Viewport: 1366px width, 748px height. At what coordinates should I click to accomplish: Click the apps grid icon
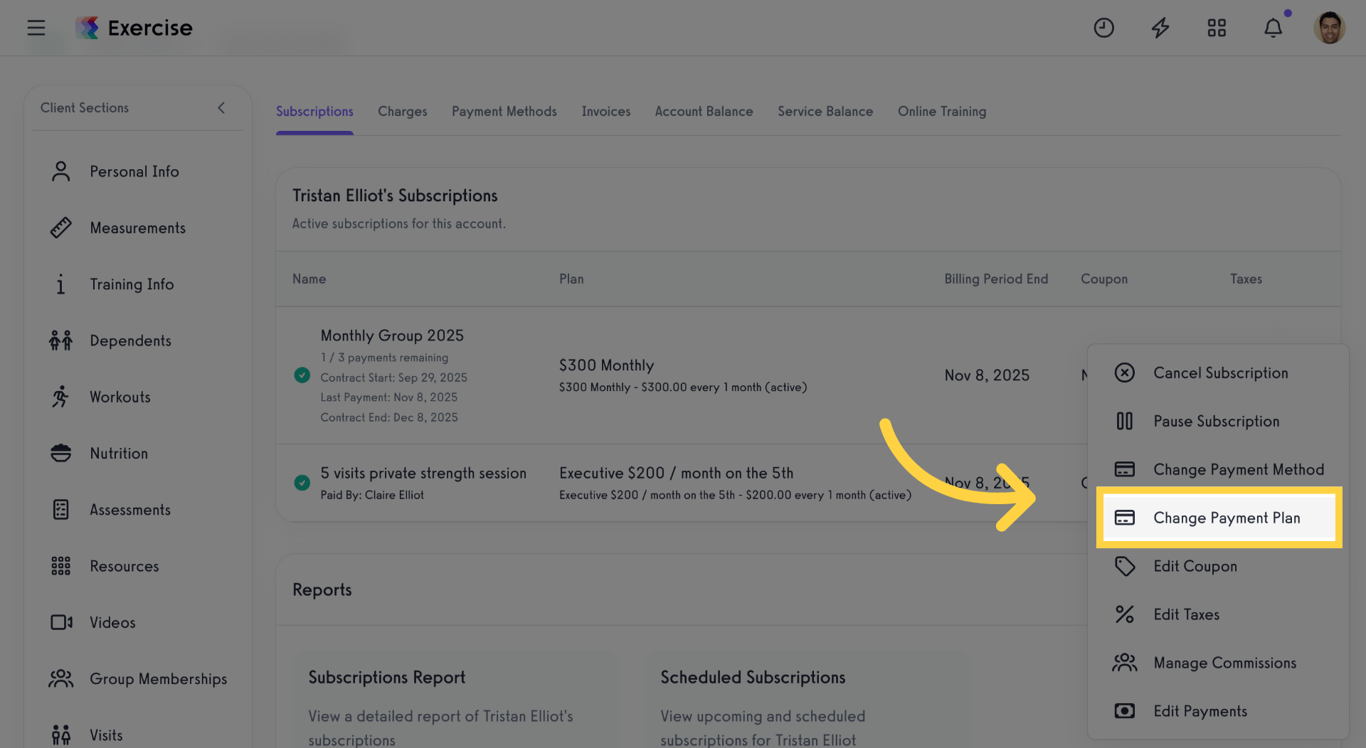tap(1216, 27)
